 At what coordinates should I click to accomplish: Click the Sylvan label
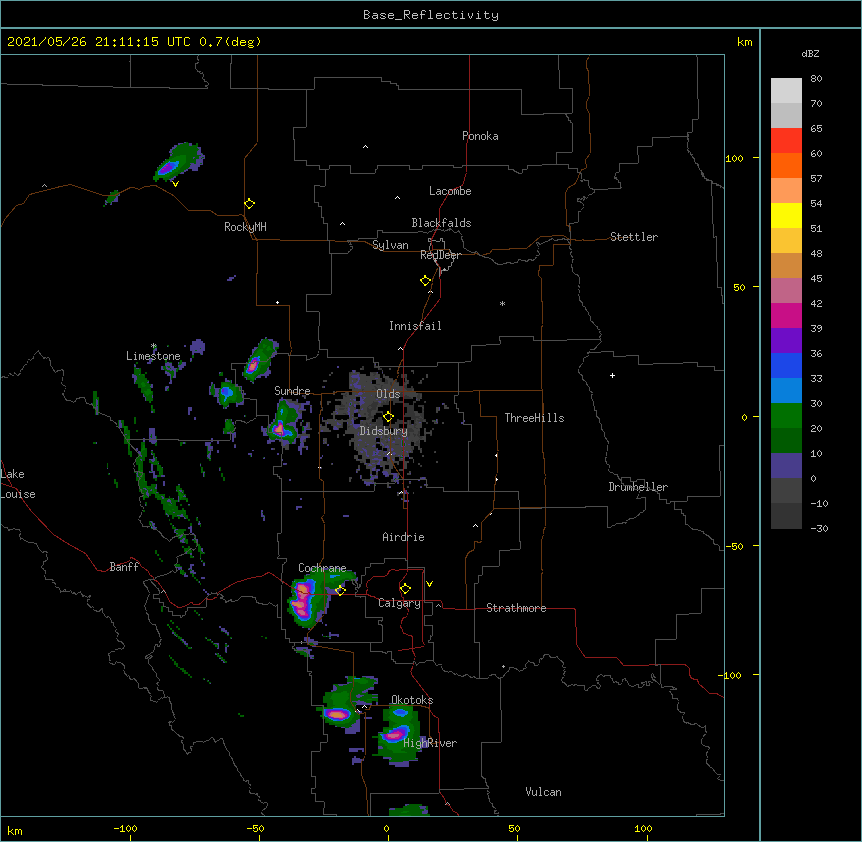pyautogui.click(x=390, y=245)
